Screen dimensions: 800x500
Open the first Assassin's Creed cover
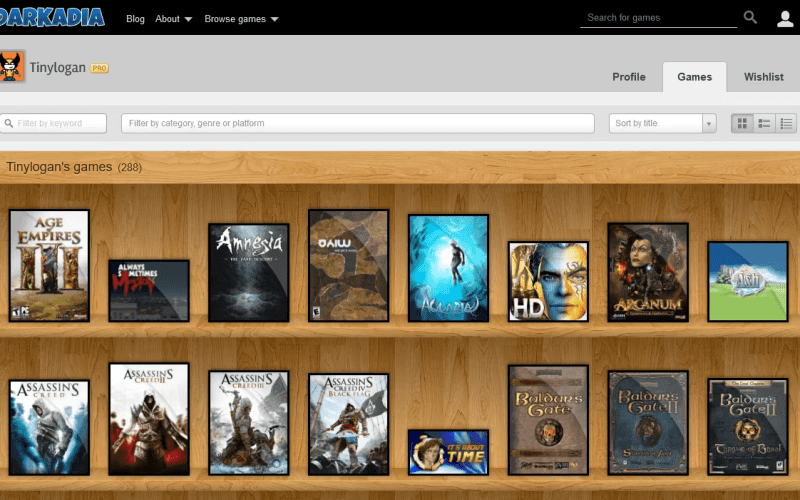(x=49, y=428)
